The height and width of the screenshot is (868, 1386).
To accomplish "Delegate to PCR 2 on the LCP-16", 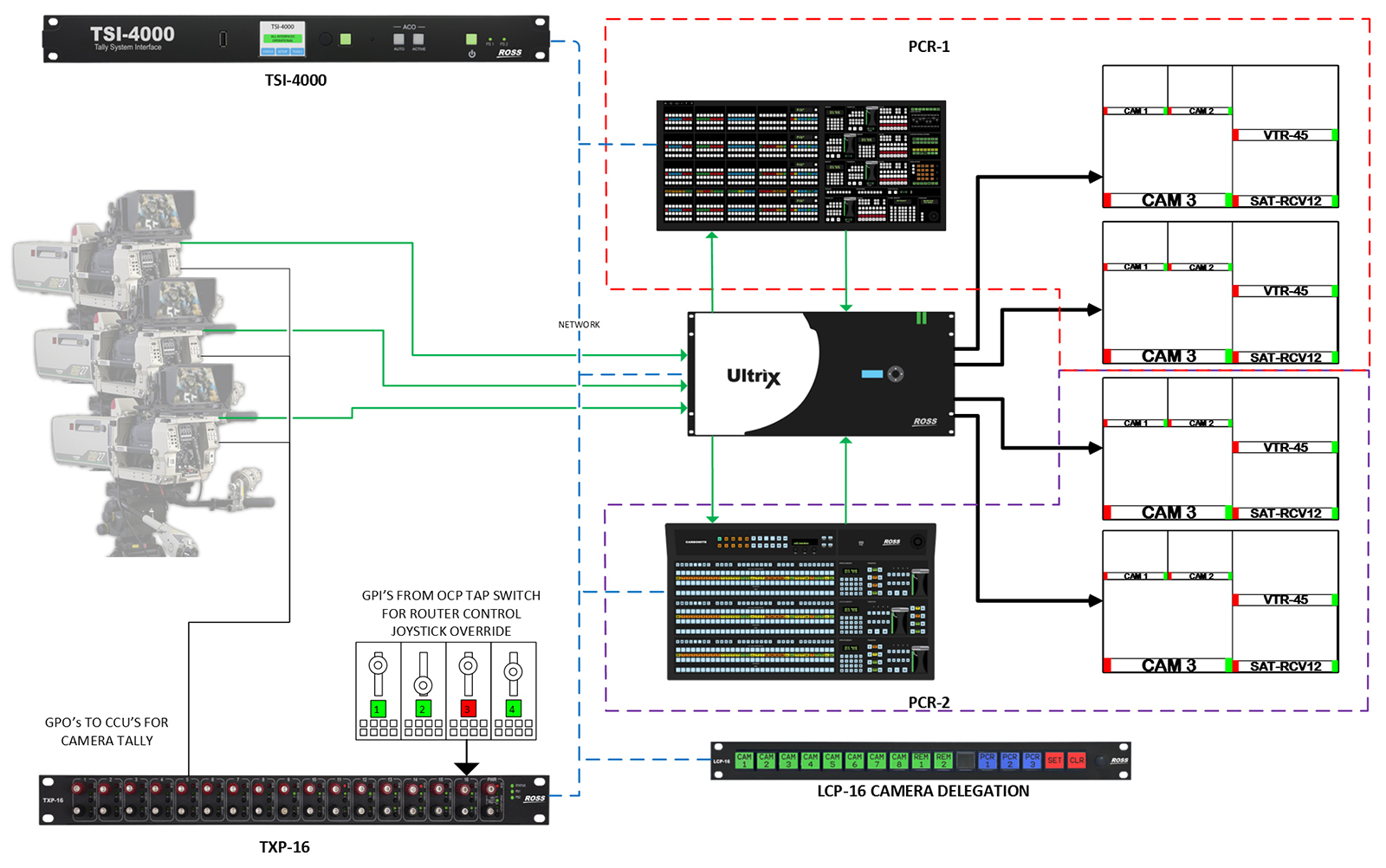I will 1010,761.
